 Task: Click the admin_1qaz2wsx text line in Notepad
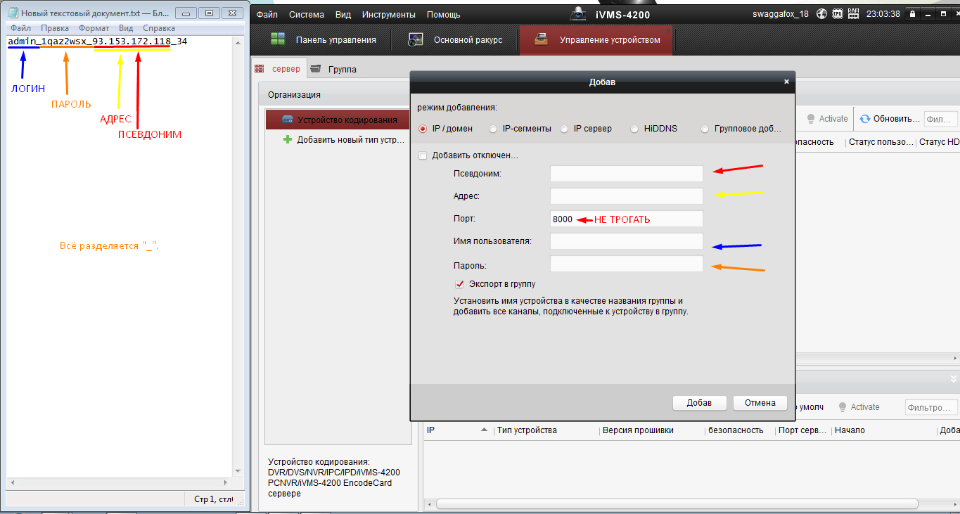97,41
